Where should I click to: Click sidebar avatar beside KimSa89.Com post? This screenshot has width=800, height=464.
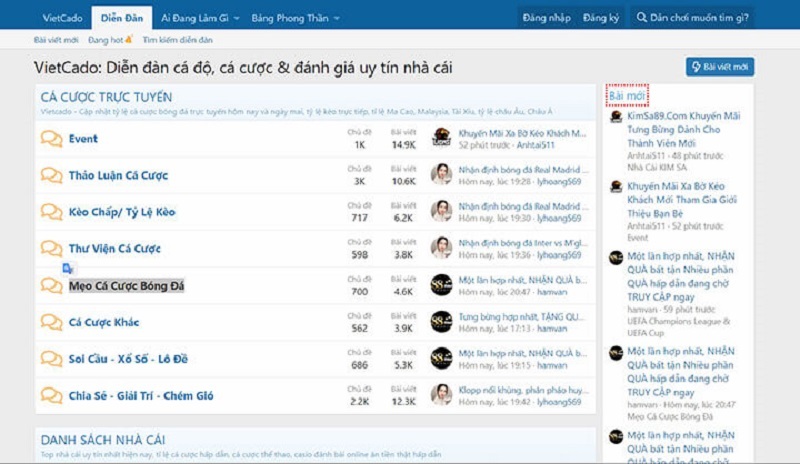tap(616, 117)
